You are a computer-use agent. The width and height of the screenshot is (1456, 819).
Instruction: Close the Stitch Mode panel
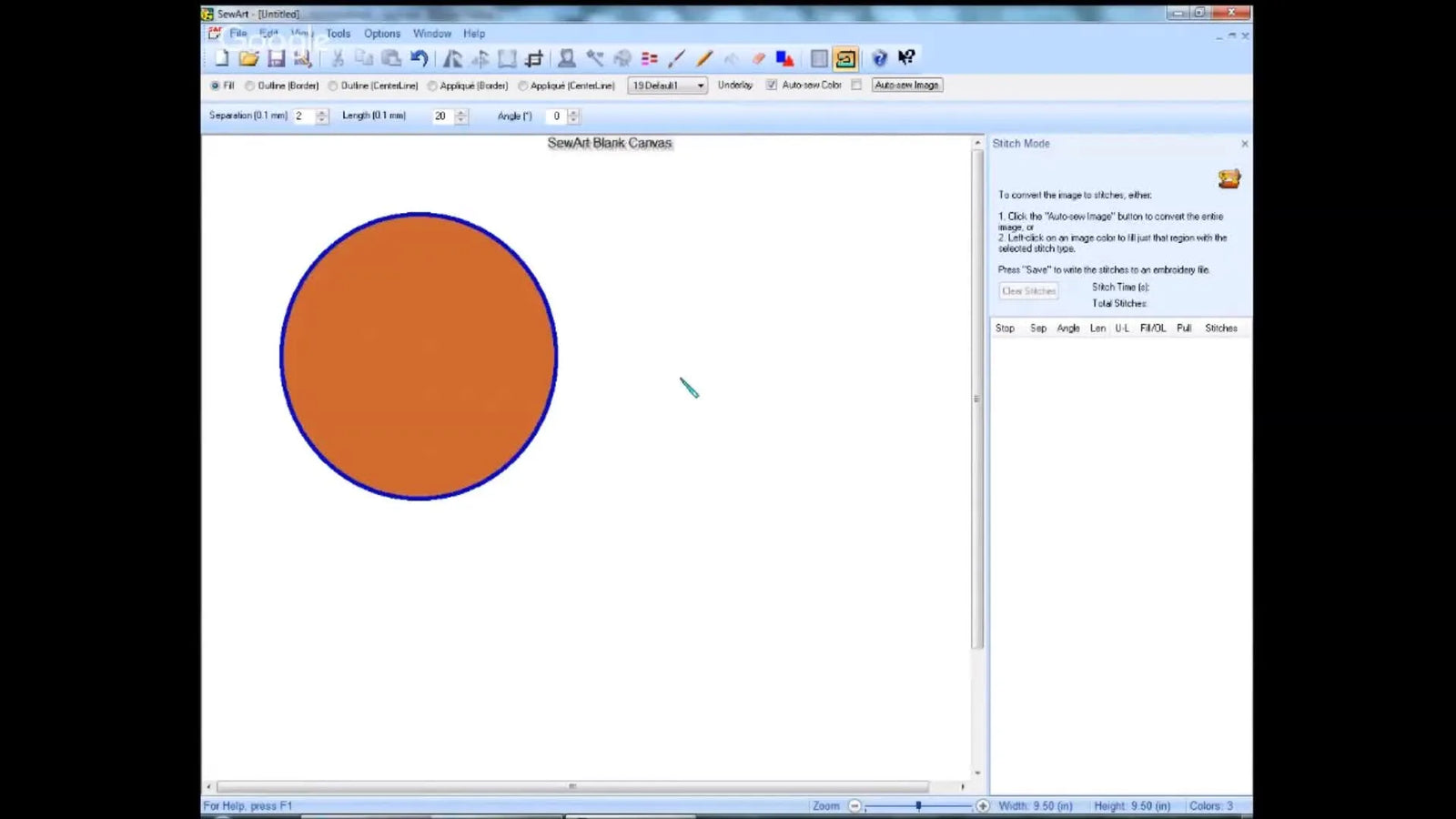pos(1245,144)
